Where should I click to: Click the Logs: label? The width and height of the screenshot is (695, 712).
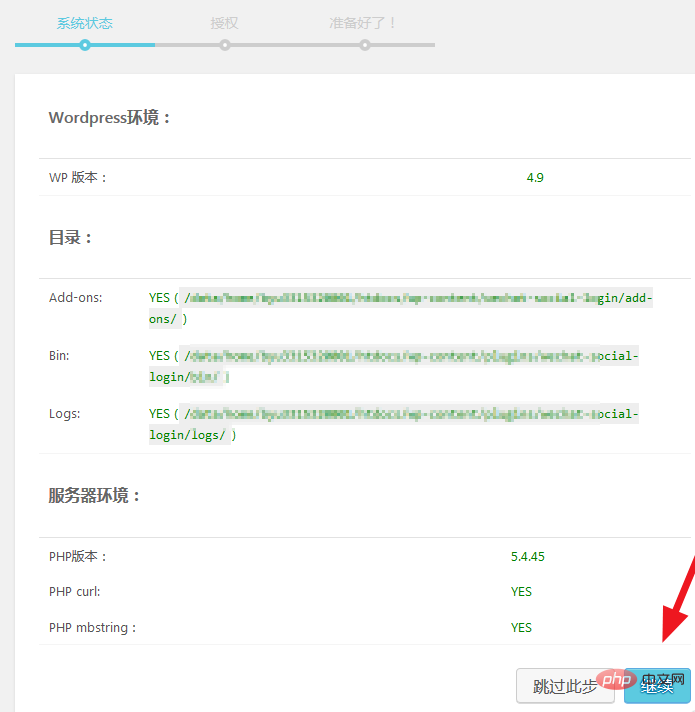(64, 414)
